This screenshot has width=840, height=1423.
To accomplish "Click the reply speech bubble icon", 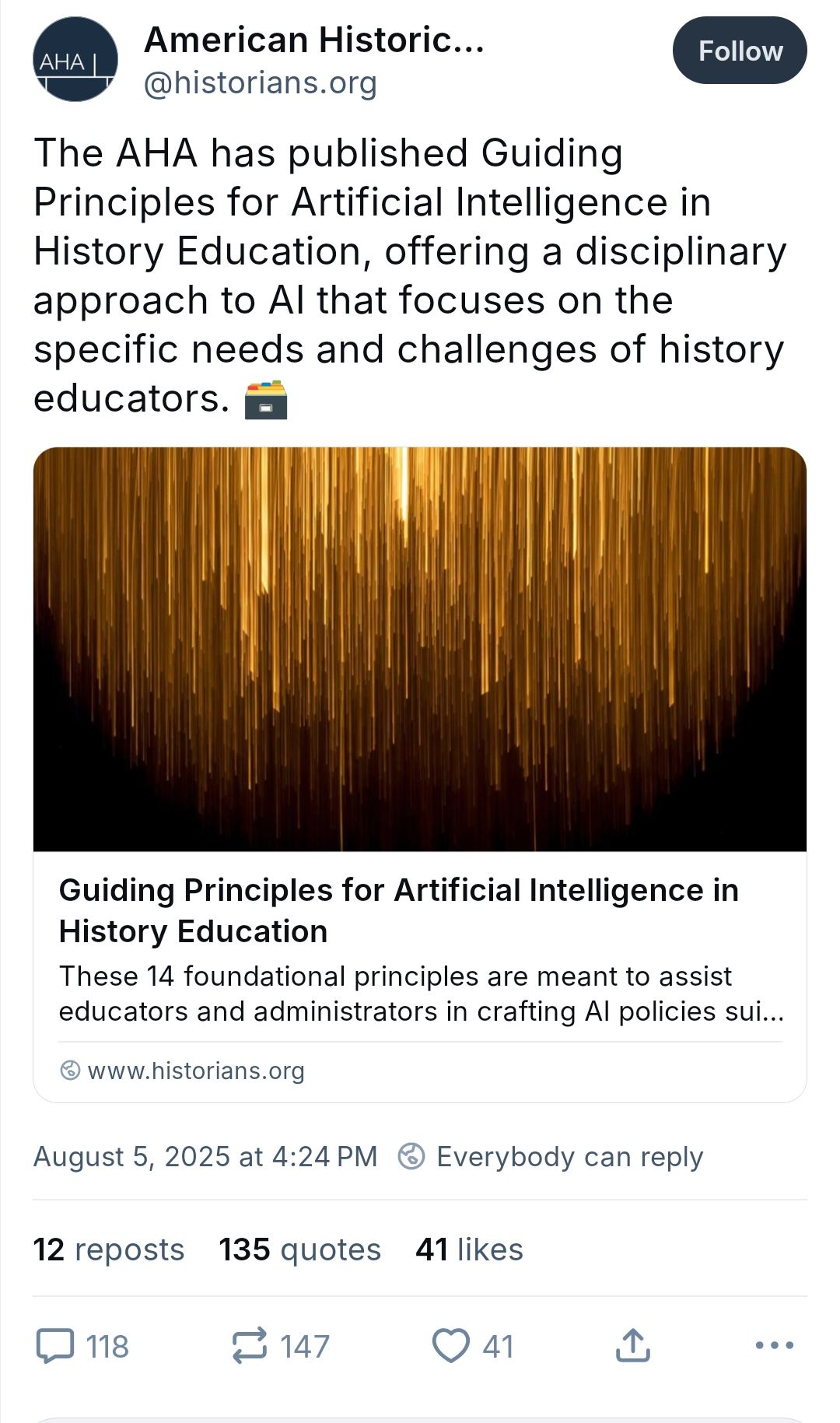I will [56, 1346].
